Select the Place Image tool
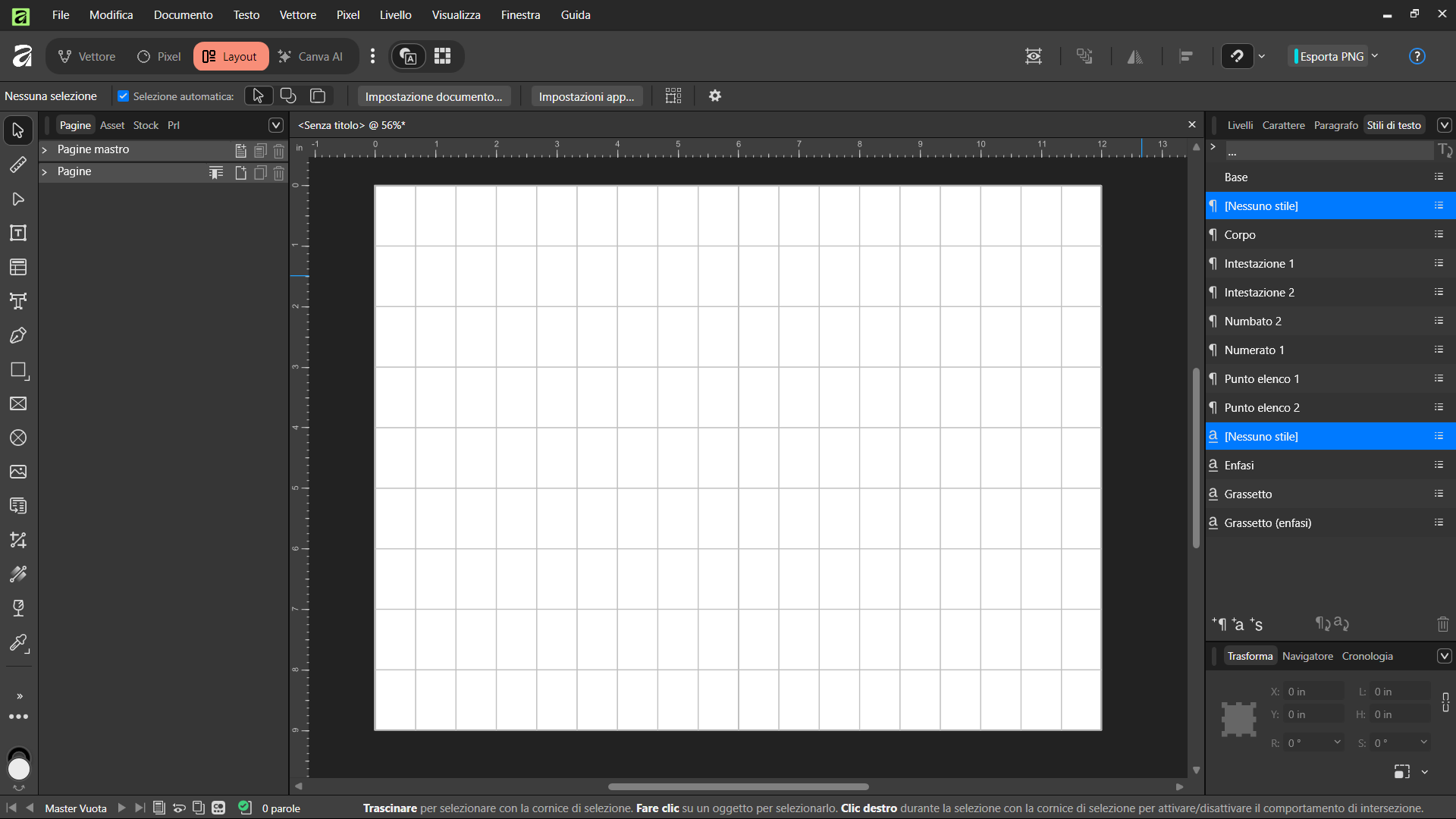Screen dimensions: 1456x819 click(18, 472)
